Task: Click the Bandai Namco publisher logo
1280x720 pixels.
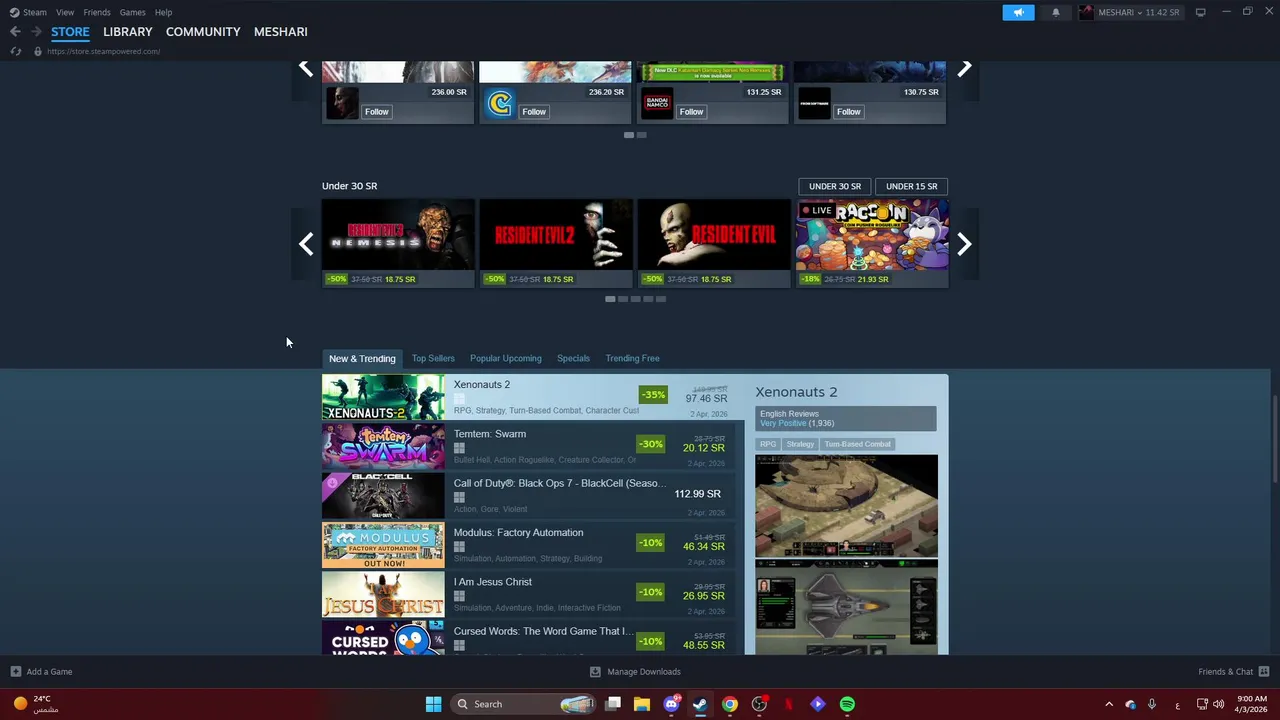Action: click(x=657, y=103)
